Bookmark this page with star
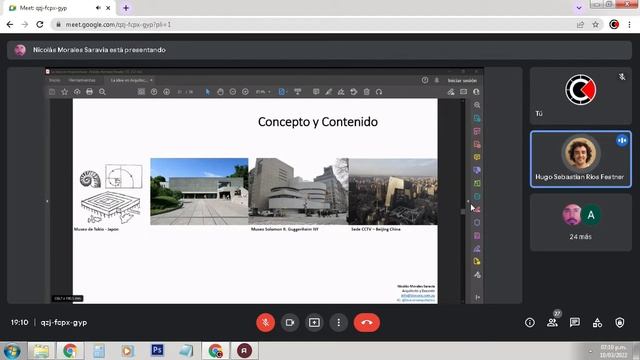The width and height of the screenshot is (640, 360). click(x=596, y=24)
